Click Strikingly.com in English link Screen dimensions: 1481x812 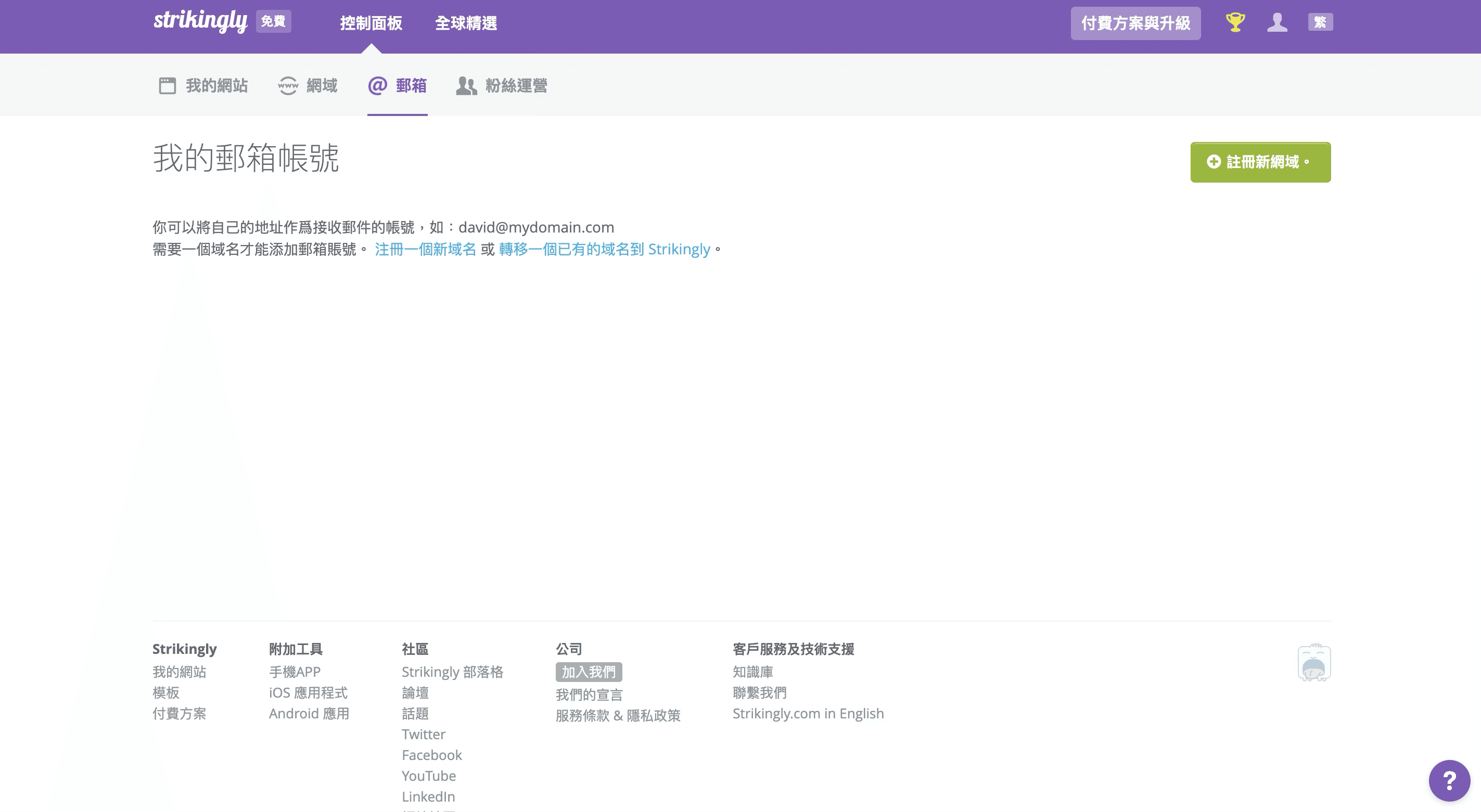pyautogui.click(x=808, y=713)
